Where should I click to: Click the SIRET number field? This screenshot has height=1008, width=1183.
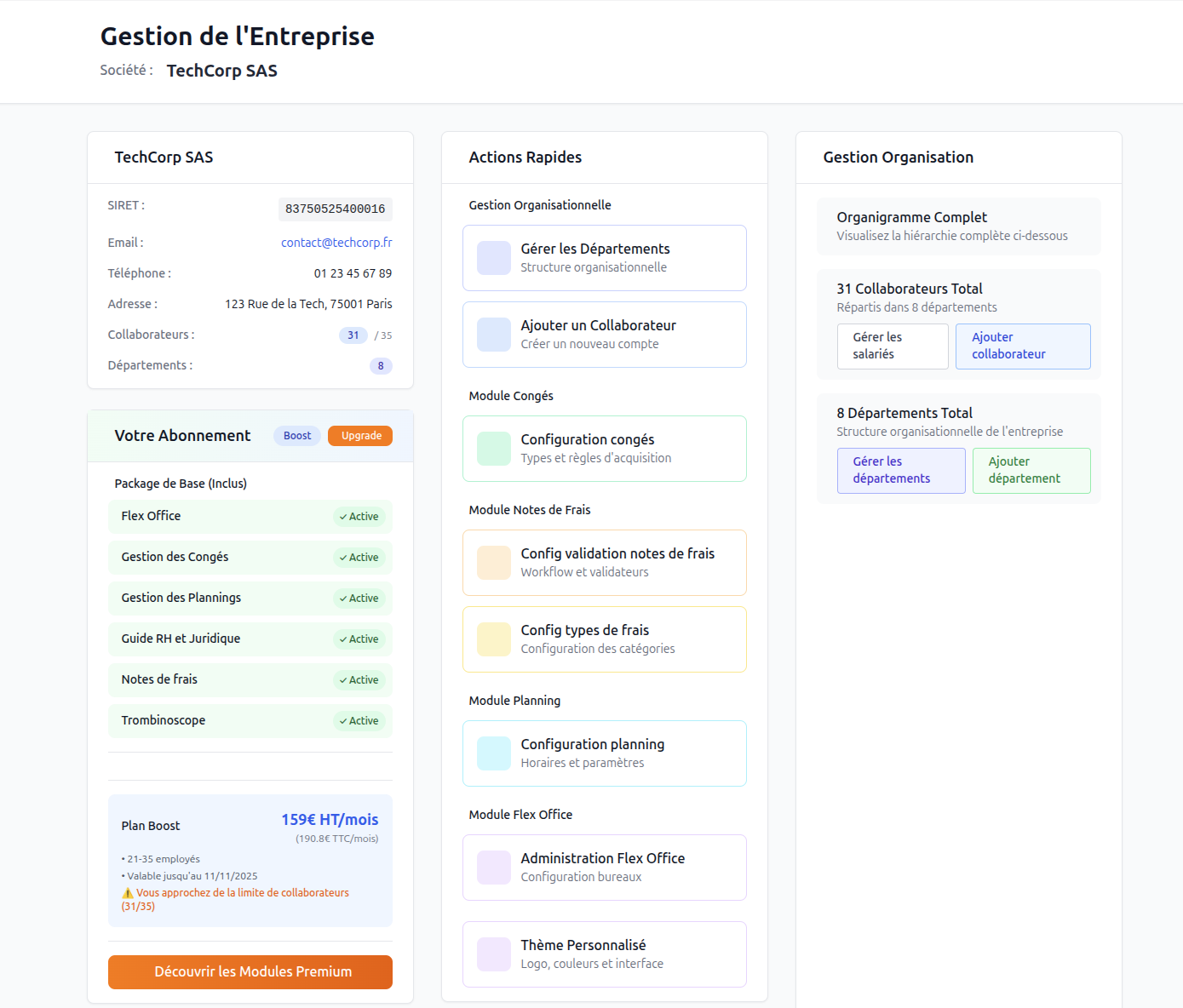tap(335, 209)
